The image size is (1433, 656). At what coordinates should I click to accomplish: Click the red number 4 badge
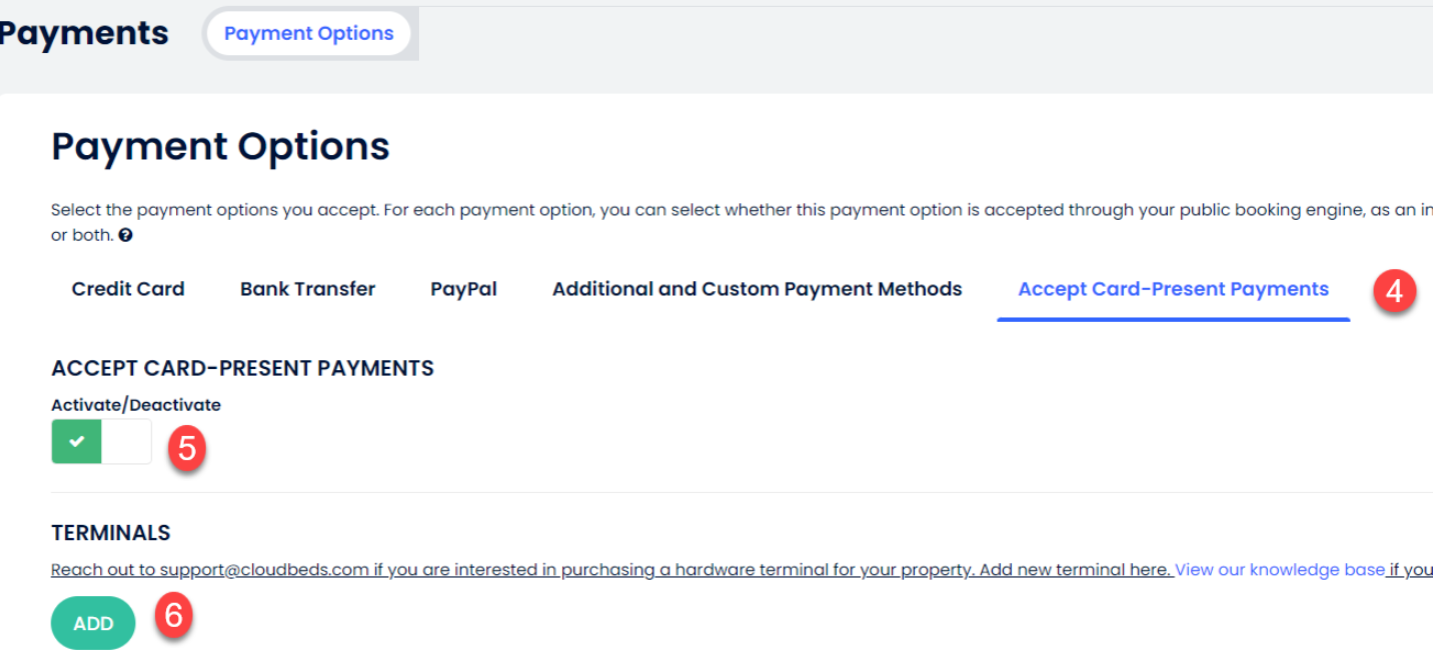[x=1394, y=291]
